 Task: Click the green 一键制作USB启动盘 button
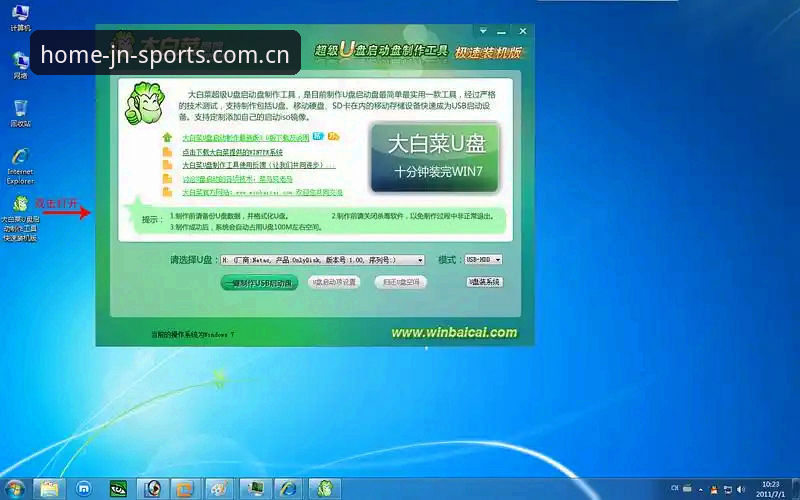(x=259, y=283)
